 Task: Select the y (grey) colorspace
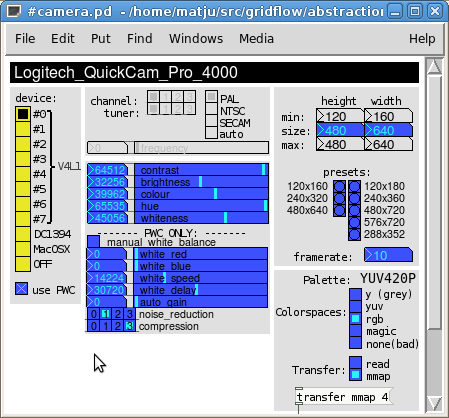355,294
